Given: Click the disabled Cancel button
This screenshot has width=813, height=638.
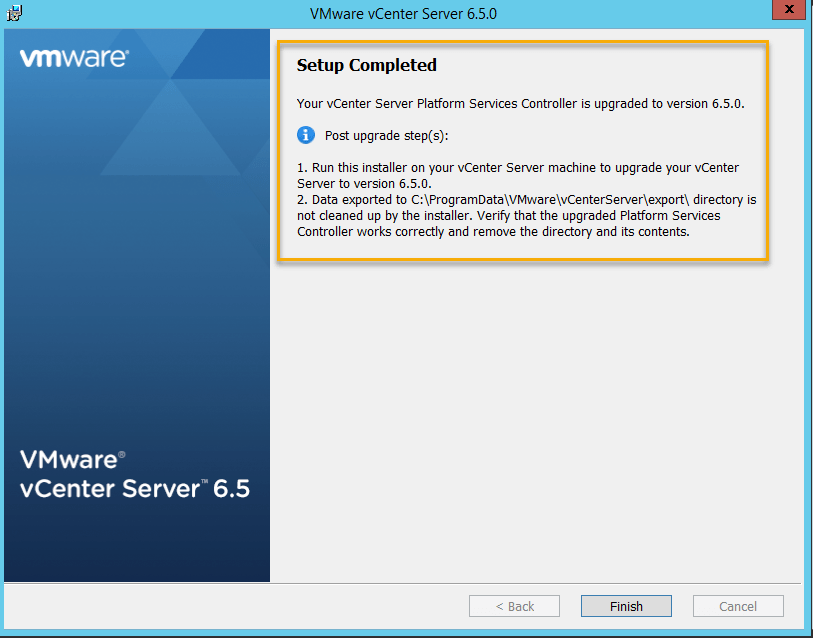Looking at the screenshot, I should click(x=738, y=606).
